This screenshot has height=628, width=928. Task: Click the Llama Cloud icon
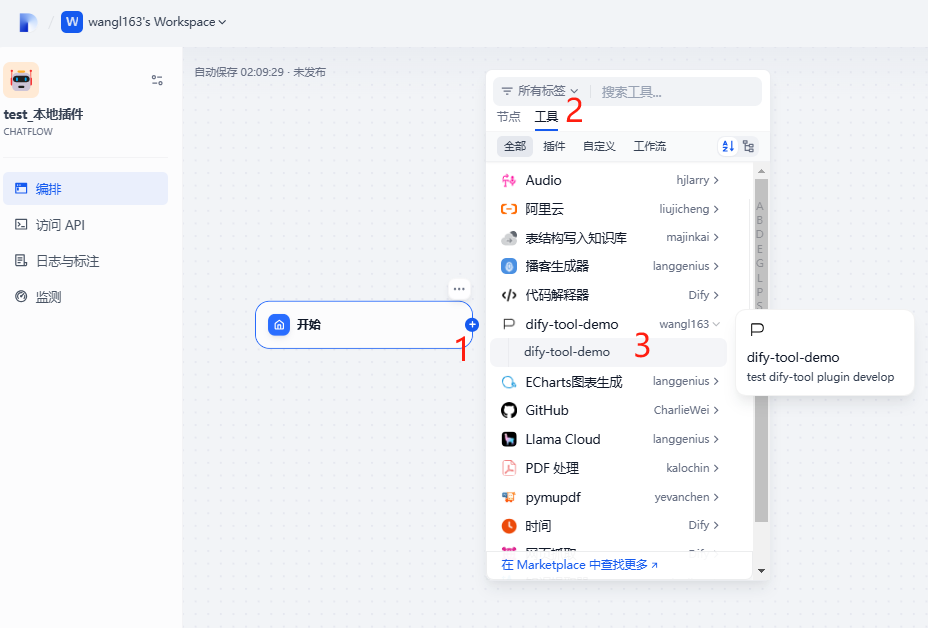tap(509, 439)
